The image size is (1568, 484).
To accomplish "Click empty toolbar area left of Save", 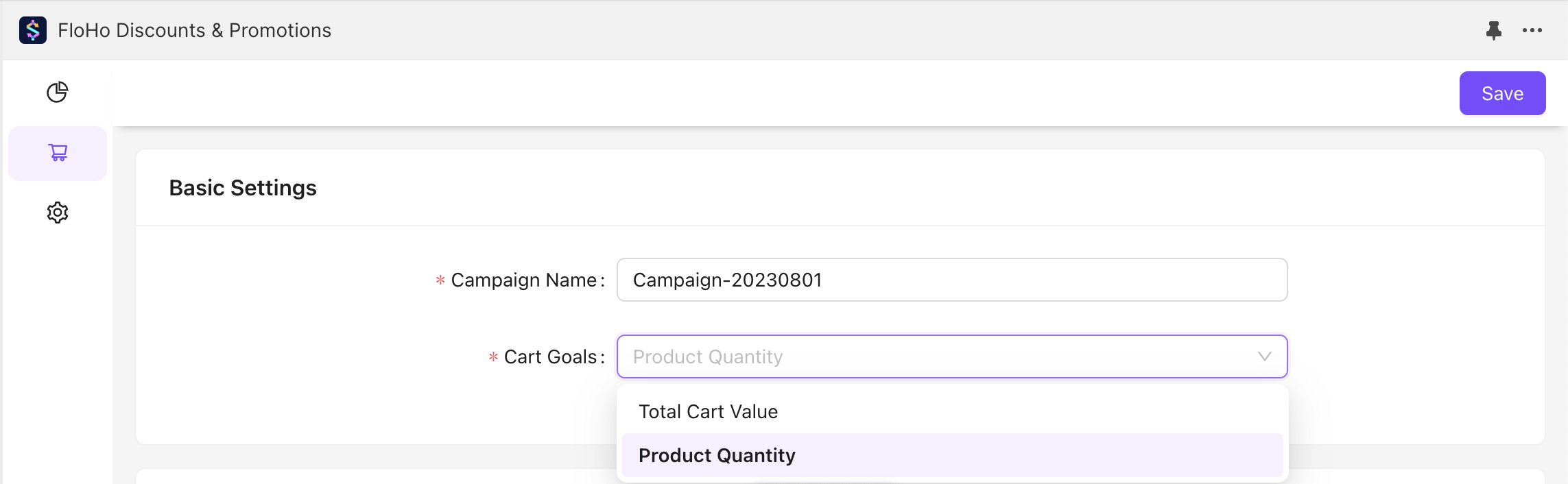I will 755,93.
